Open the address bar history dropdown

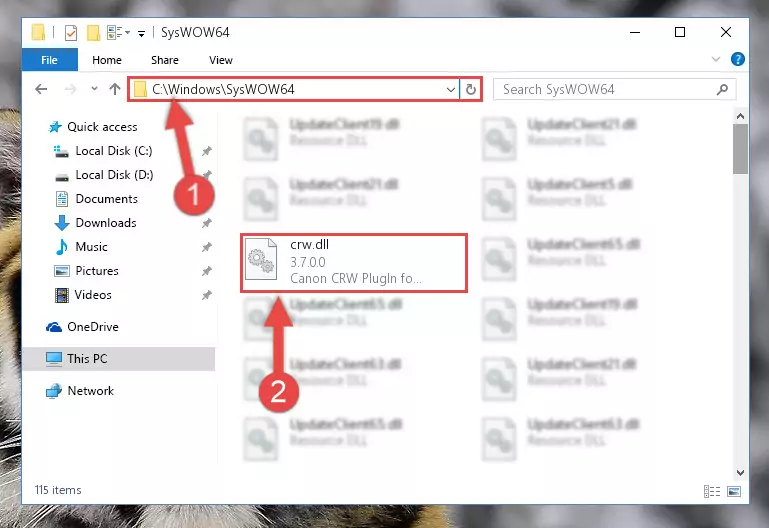pyautogui.click(x=451, y=90)
